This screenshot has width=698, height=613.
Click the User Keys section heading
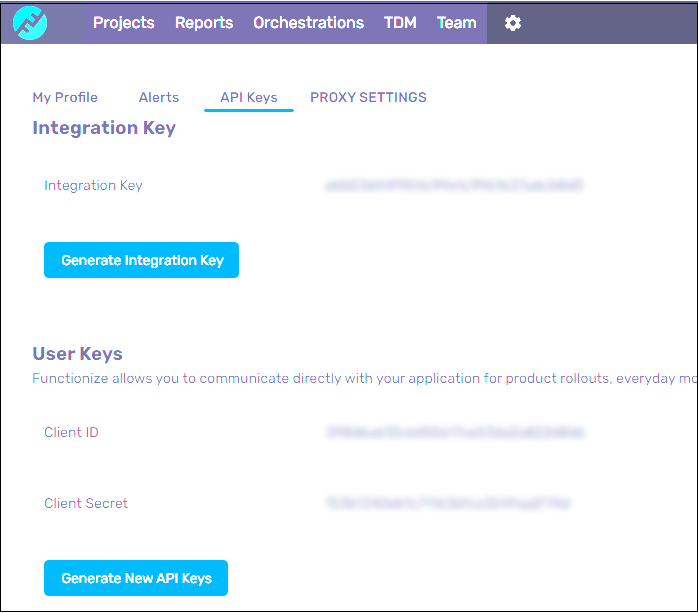coord(78,354)
